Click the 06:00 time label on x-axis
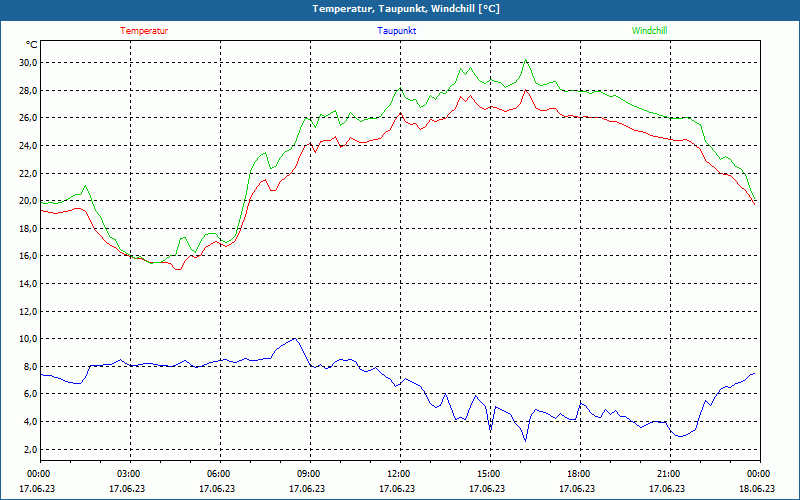This screenshot has width=800, height=500. [x=220, y=474]
